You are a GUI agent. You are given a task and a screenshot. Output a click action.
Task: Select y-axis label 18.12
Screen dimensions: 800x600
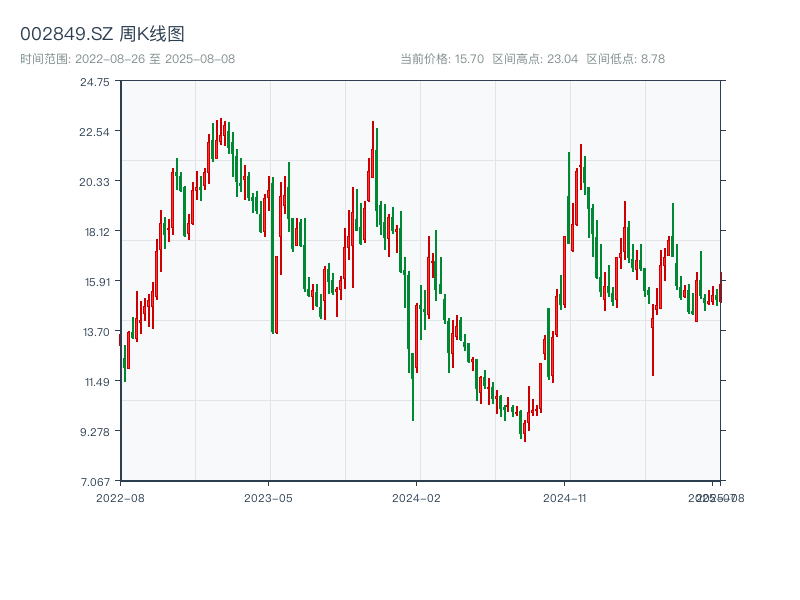[x=97, y=232]
